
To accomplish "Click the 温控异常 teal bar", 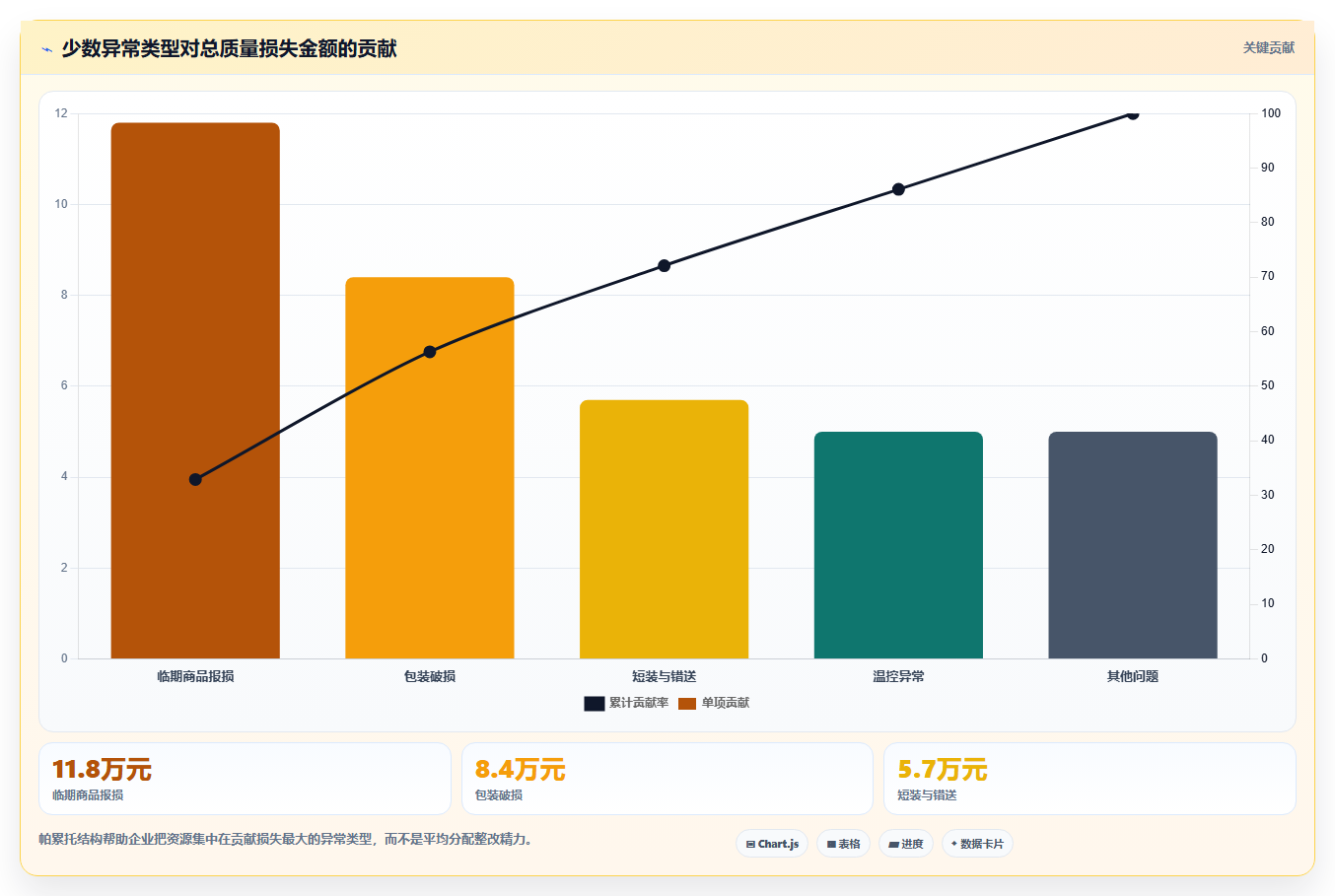I will (x=898, y=545).
